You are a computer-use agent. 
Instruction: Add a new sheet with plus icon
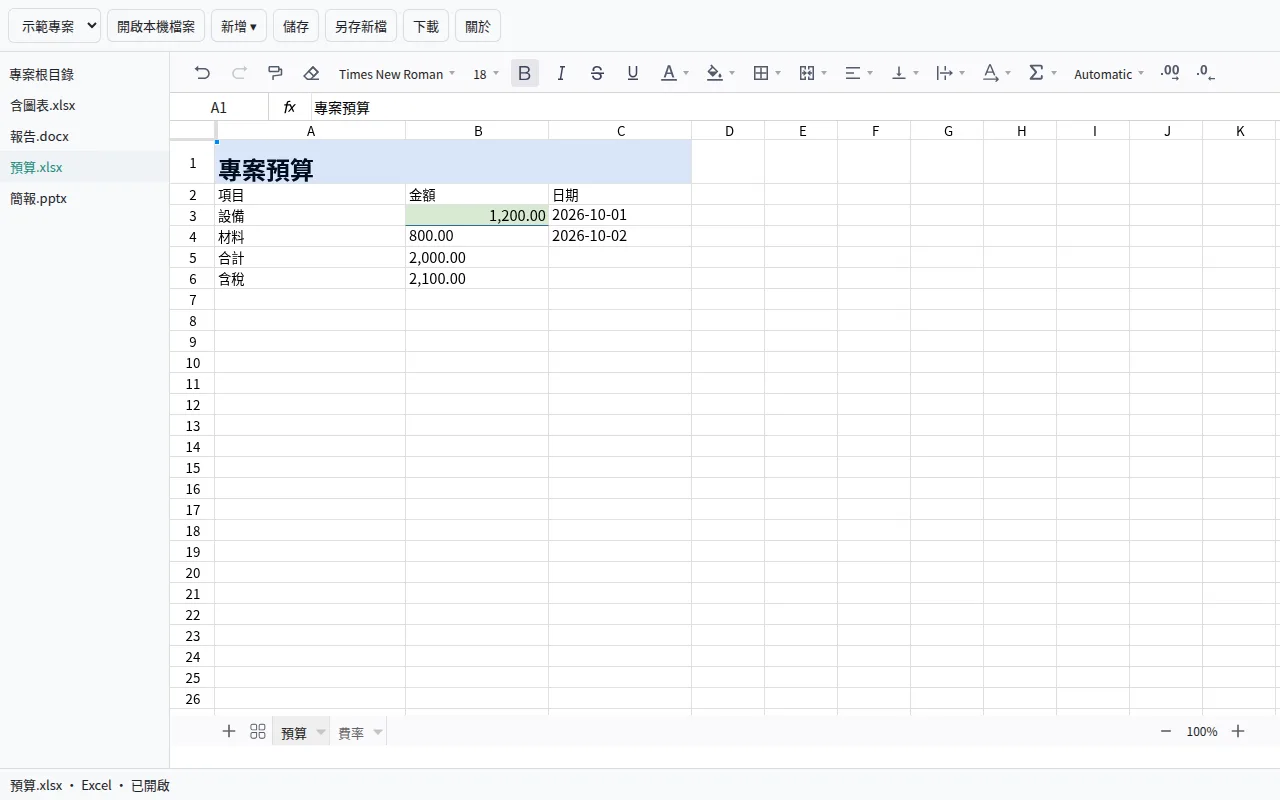(229, 732)
